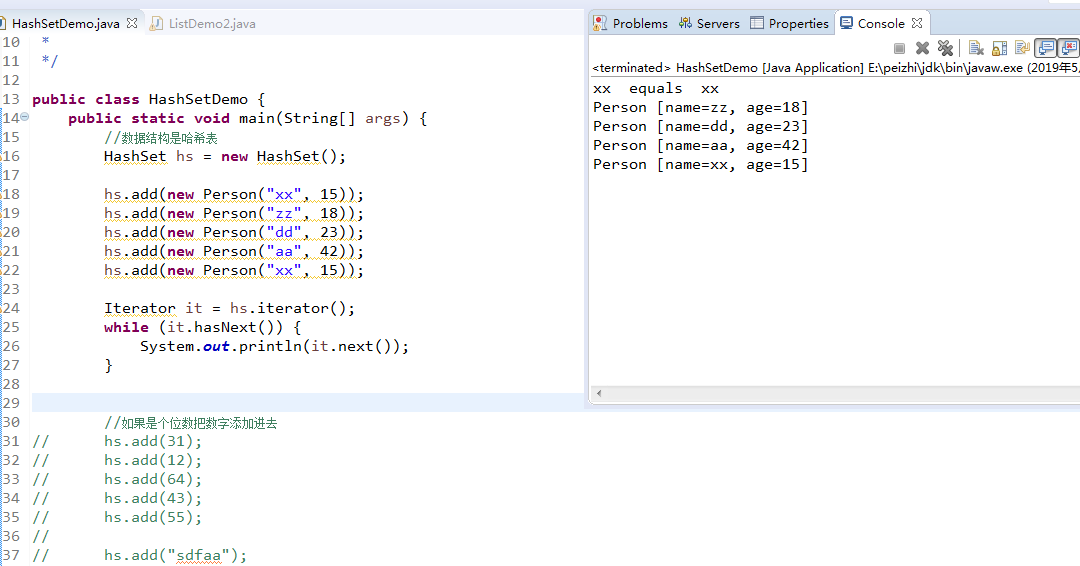Screen dimensions: 1080x566
Task: Click commented line 'hs.add(55);'
Action: click(153, 517)
